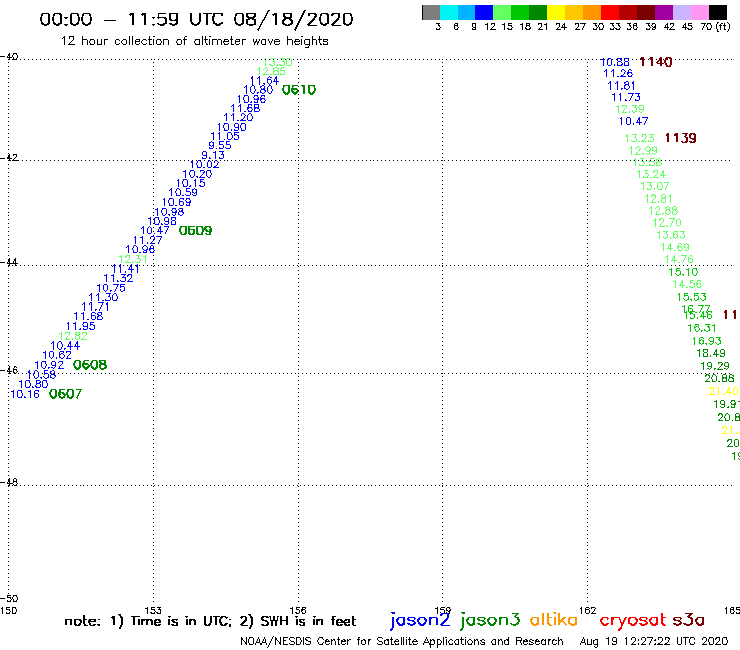Click the 13.30 wave height value
This screenshot has height=650, width=740.
point(278,62)
